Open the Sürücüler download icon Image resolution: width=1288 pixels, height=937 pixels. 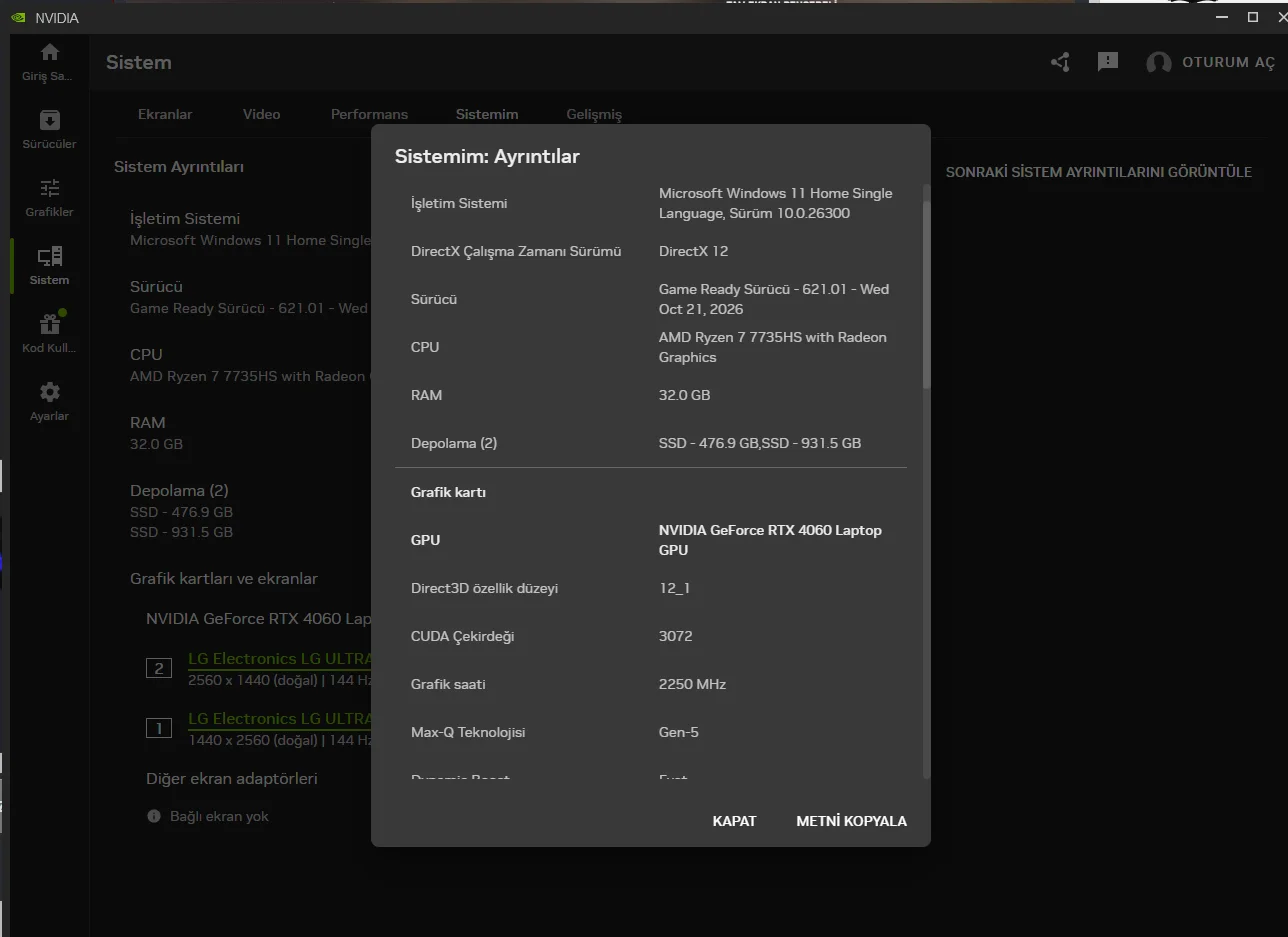(49, 120)
